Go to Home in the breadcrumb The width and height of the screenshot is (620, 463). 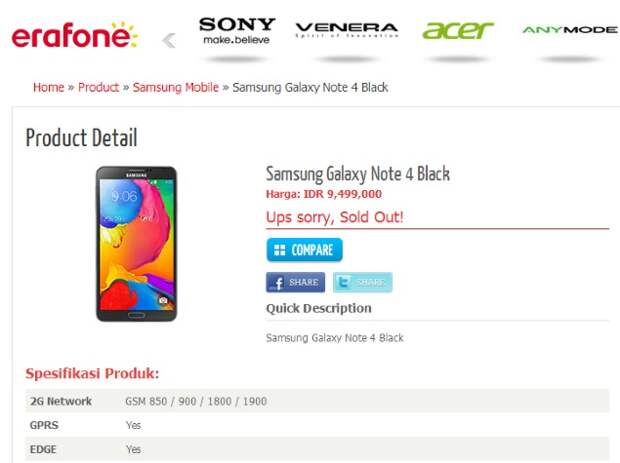pos(49,87)
